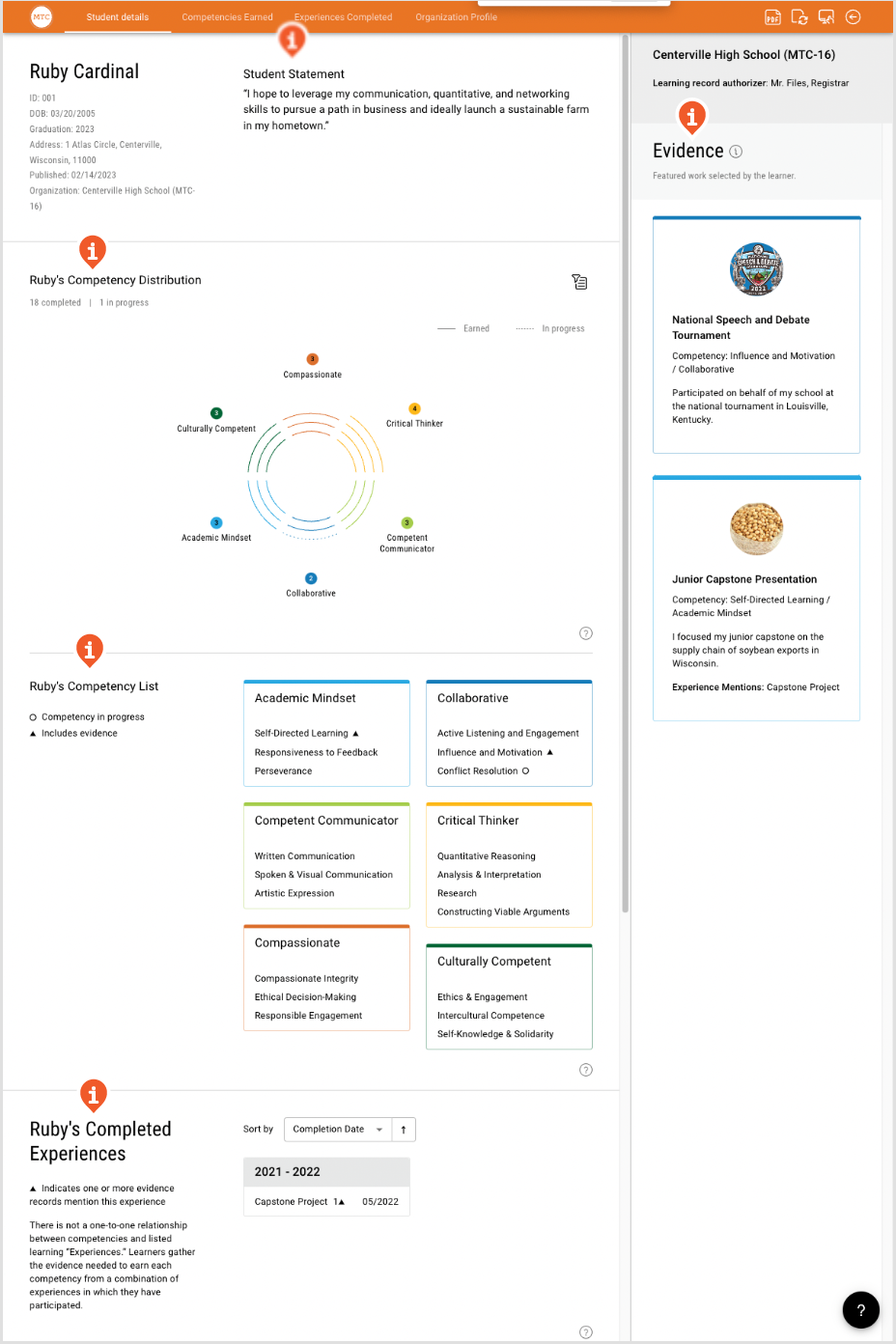Image resolution: width=896 pixels, height=1344 pixels.
Task: Click the Self-Directed Learning competency link
Action: coord(301,734)
